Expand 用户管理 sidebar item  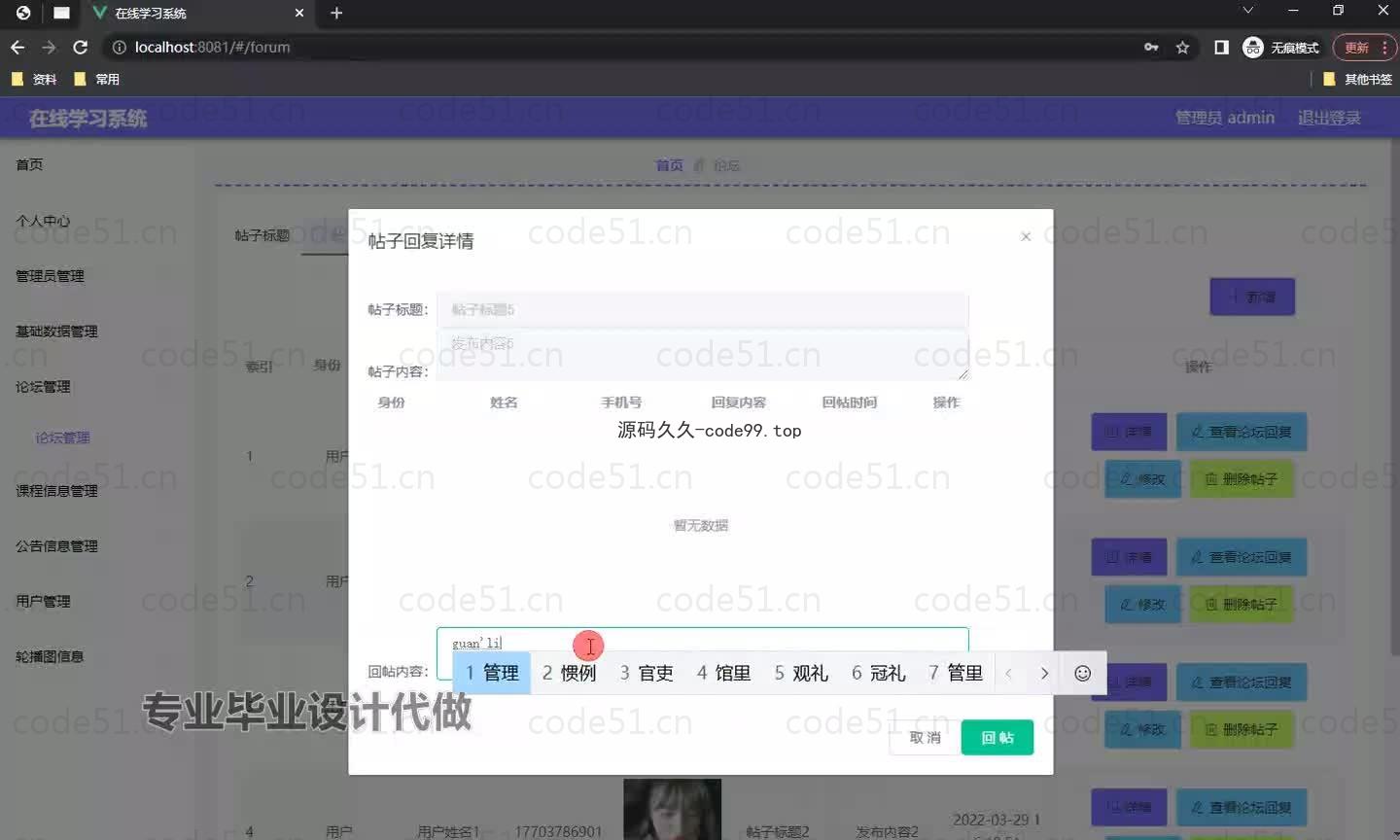point(43,602)
